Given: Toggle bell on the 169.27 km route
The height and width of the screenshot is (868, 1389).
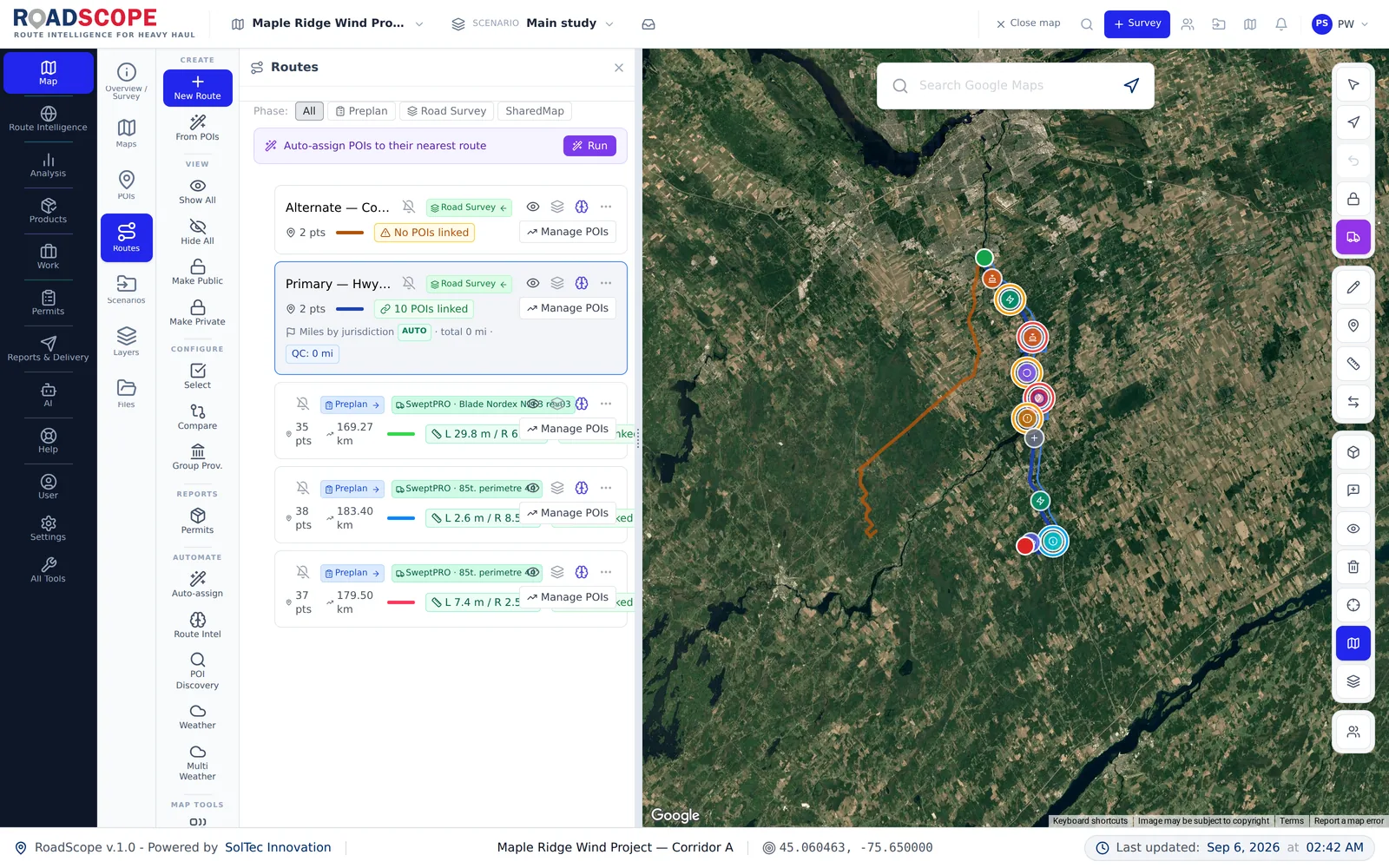Looking at the screenshot, I should (302, 404).
